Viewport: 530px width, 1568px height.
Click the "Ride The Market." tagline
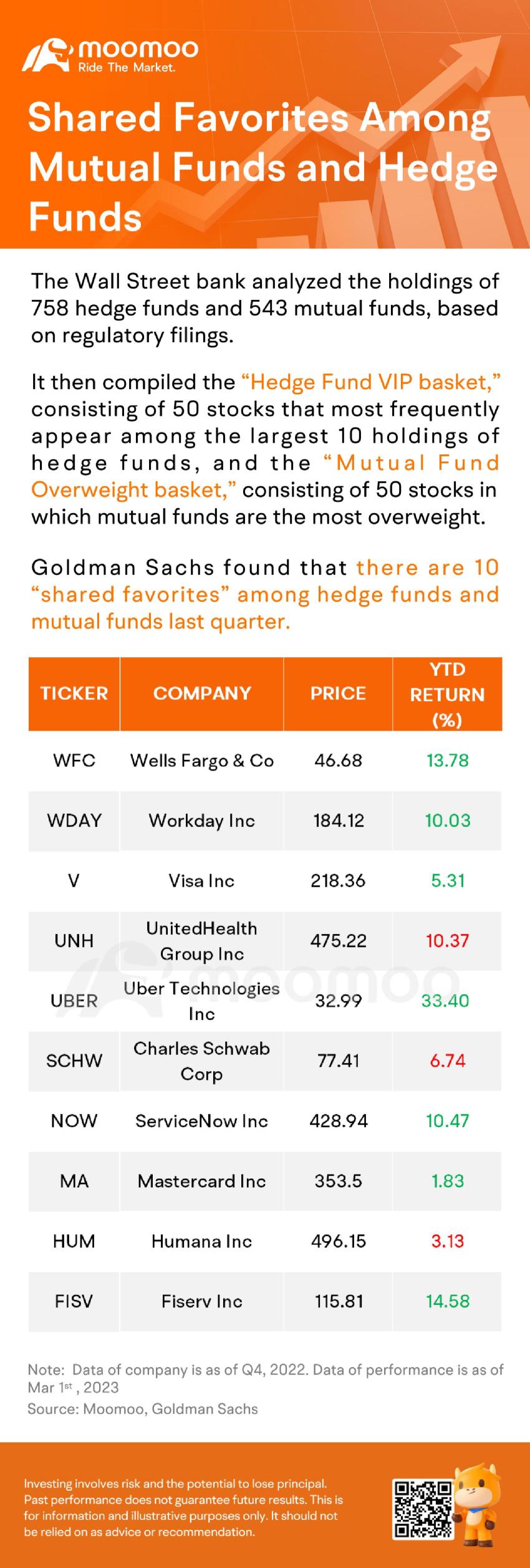tap(126, 67)
